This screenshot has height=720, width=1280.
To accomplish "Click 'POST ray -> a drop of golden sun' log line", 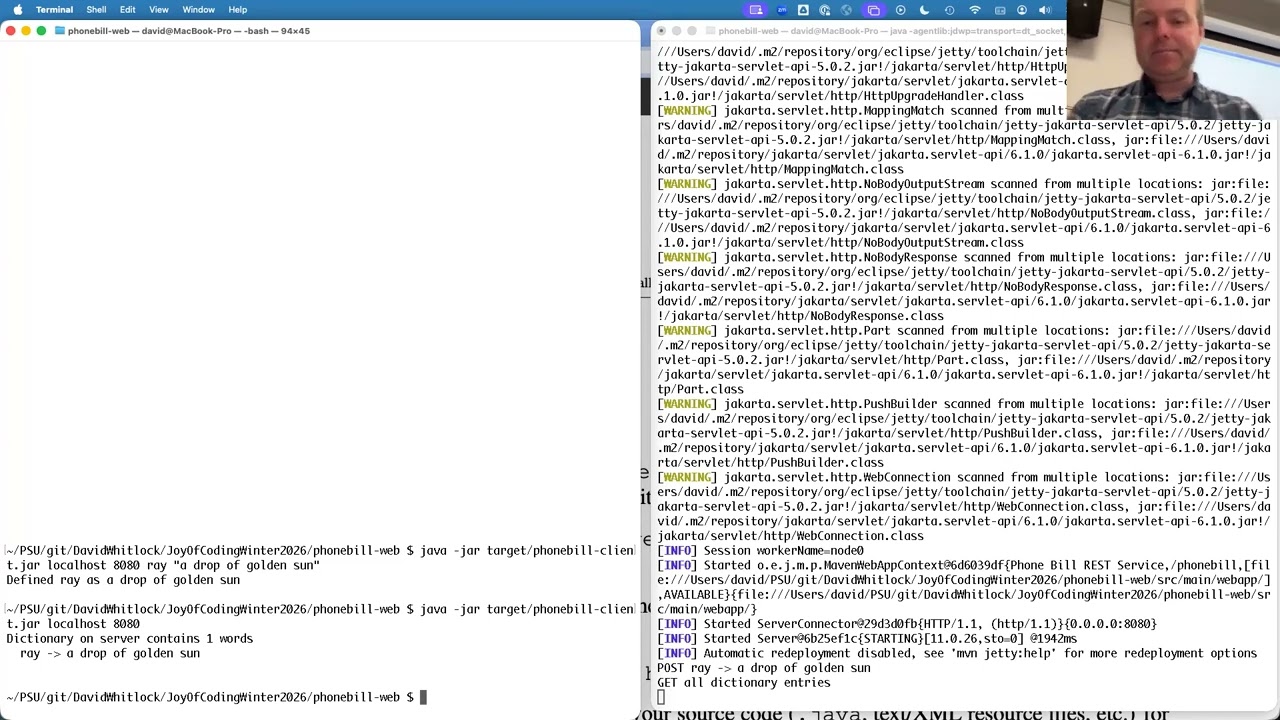I will [764, 668].
